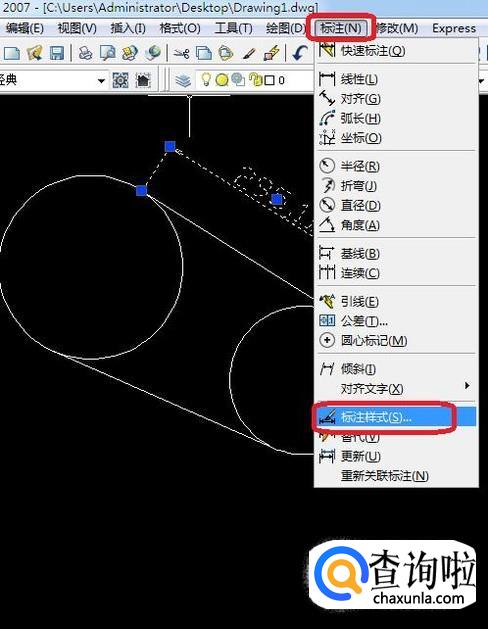The image size is (488, 629).
Task: Expand the workspace dropdown arrow
Action: (101, 81)
